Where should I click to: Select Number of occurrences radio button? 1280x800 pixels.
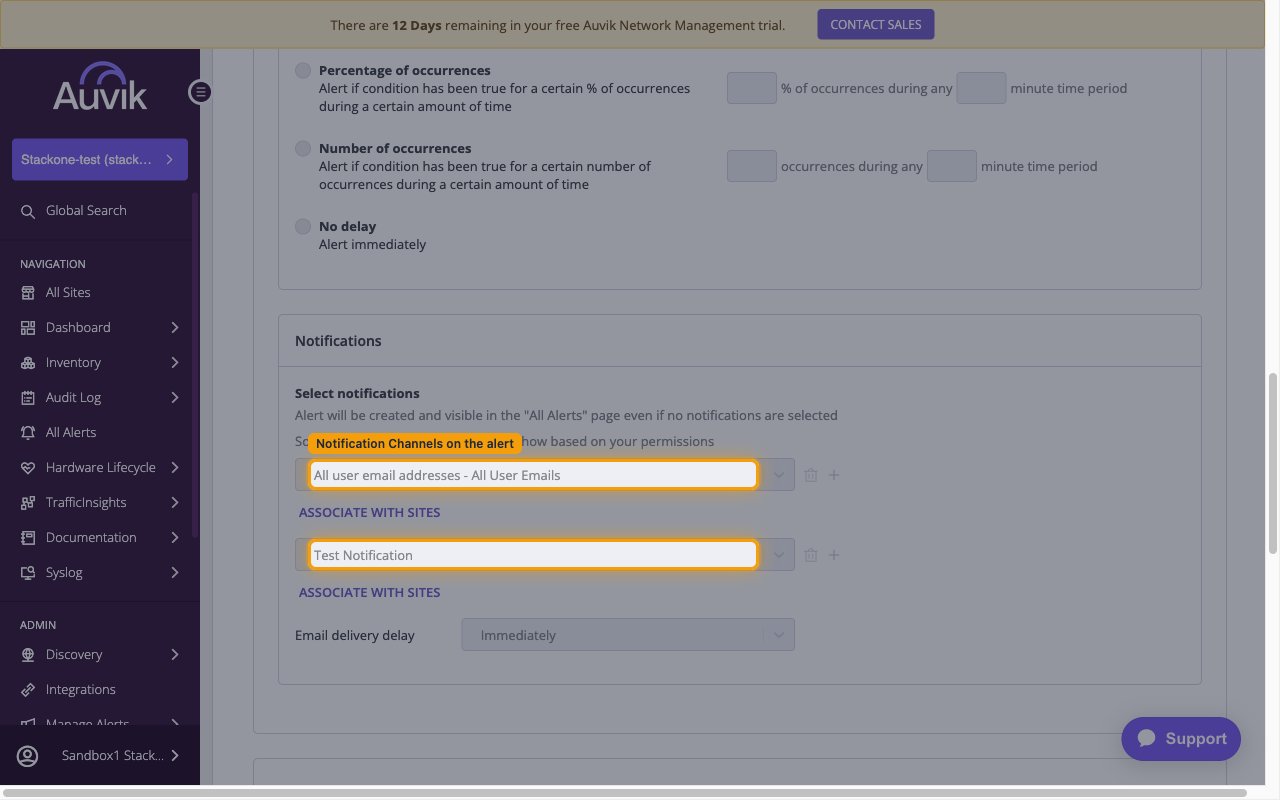[303, 149]
